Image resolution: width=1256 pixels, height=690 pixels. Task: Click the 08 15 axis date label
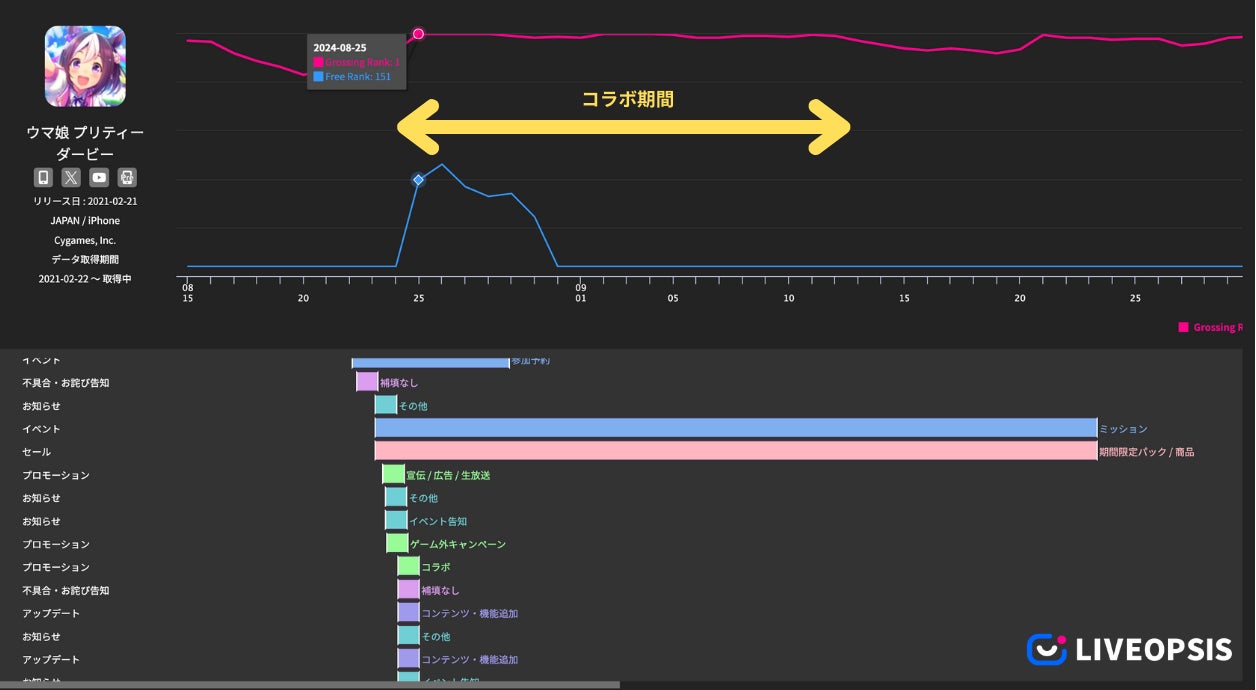coord(187,293)
